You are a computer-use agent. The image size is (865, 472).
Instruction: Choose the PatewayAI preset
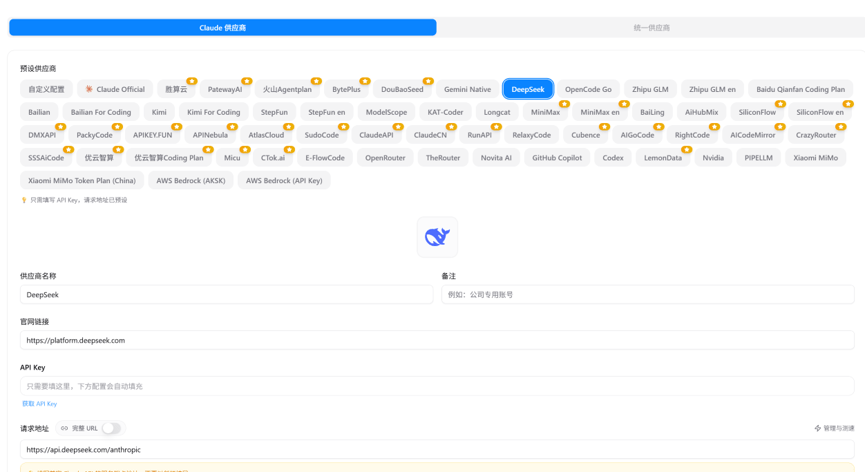225,89
